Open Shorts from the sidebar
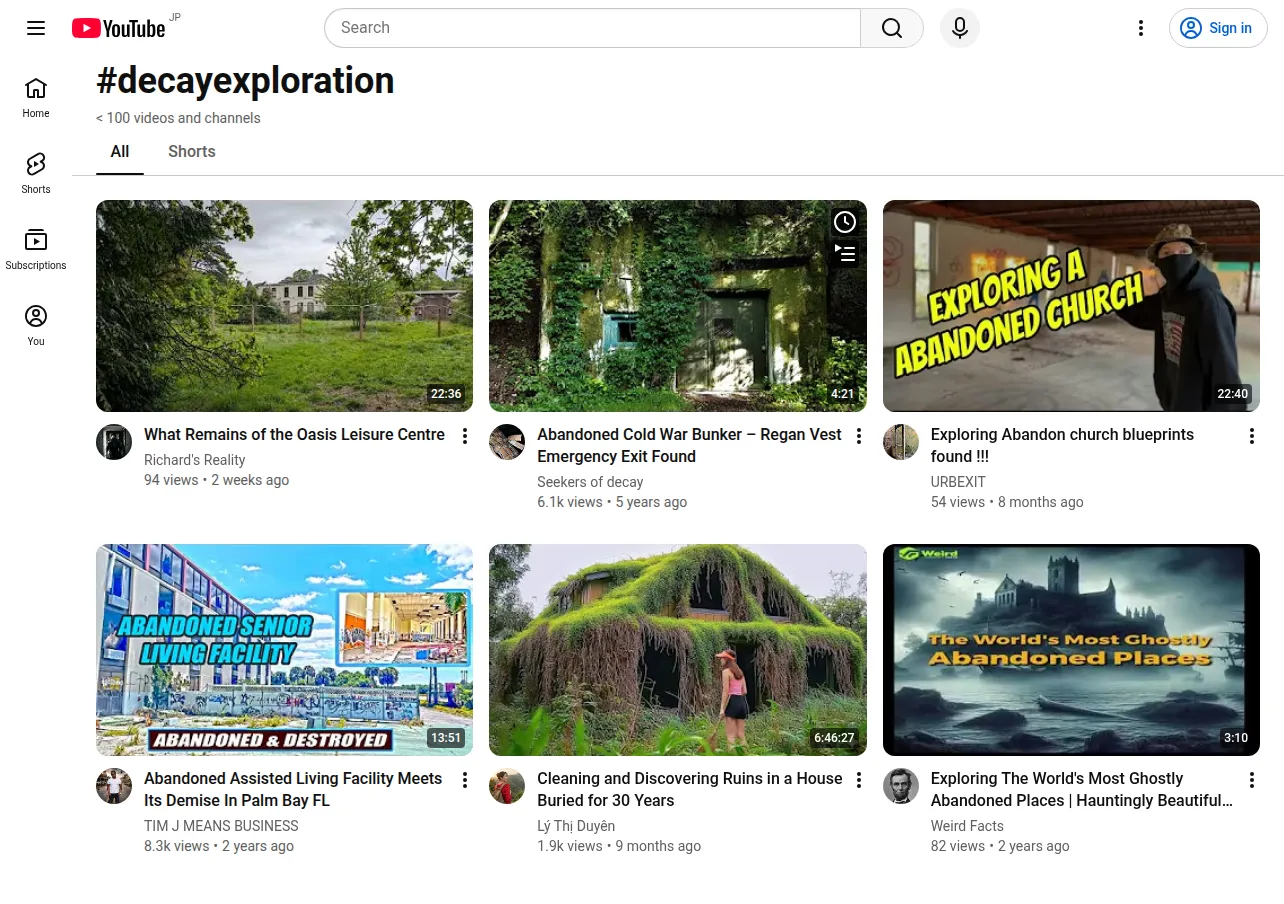The height and width of the screenshot is (904, 1284). coord(36,173)
